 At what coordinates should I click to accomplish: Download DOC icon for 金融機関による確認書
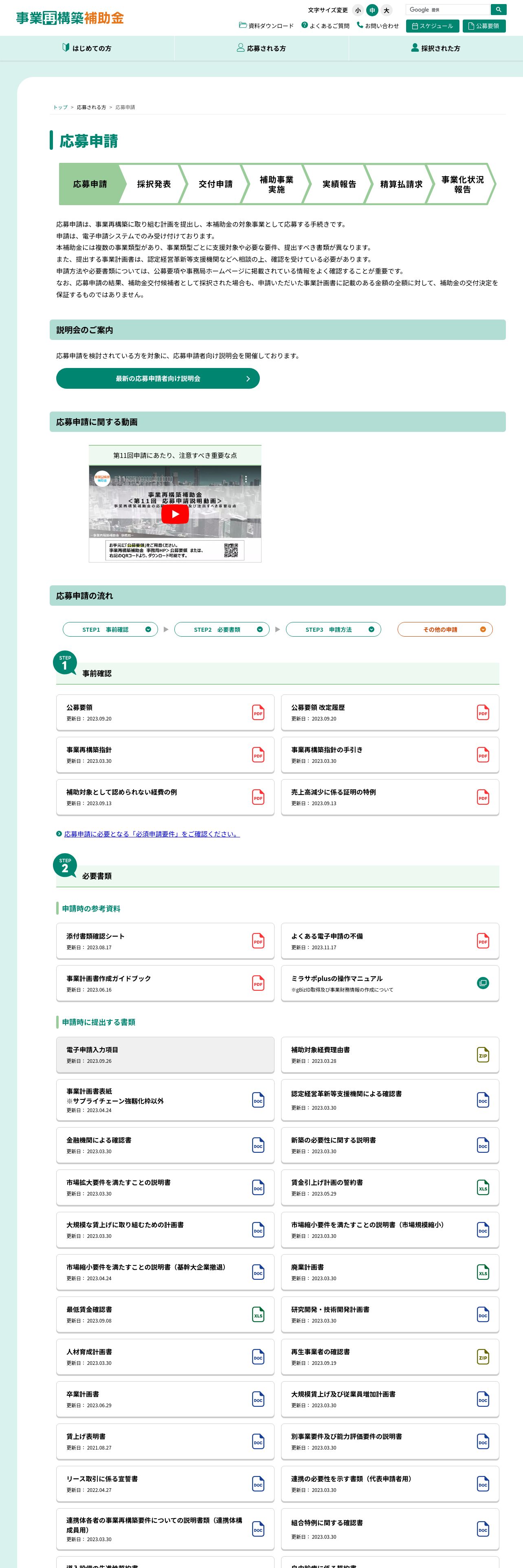(x=258, y=1145)
